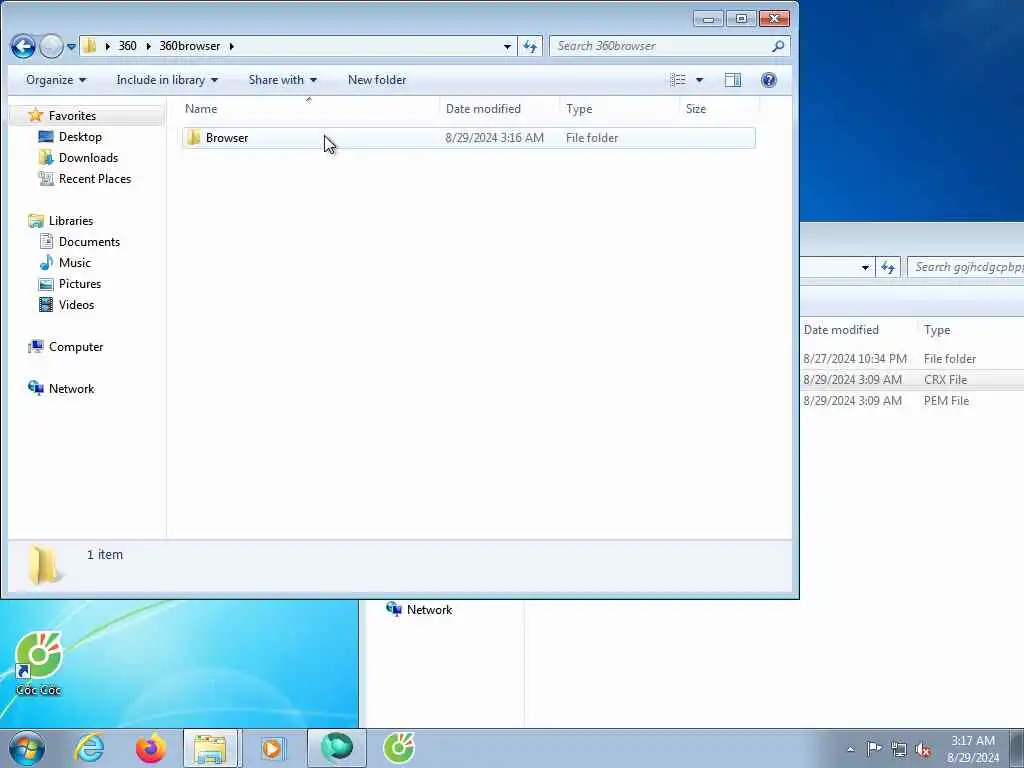Select Network in the front window pane
This screenshot has width=1024, height=768.
coord(71,389)
